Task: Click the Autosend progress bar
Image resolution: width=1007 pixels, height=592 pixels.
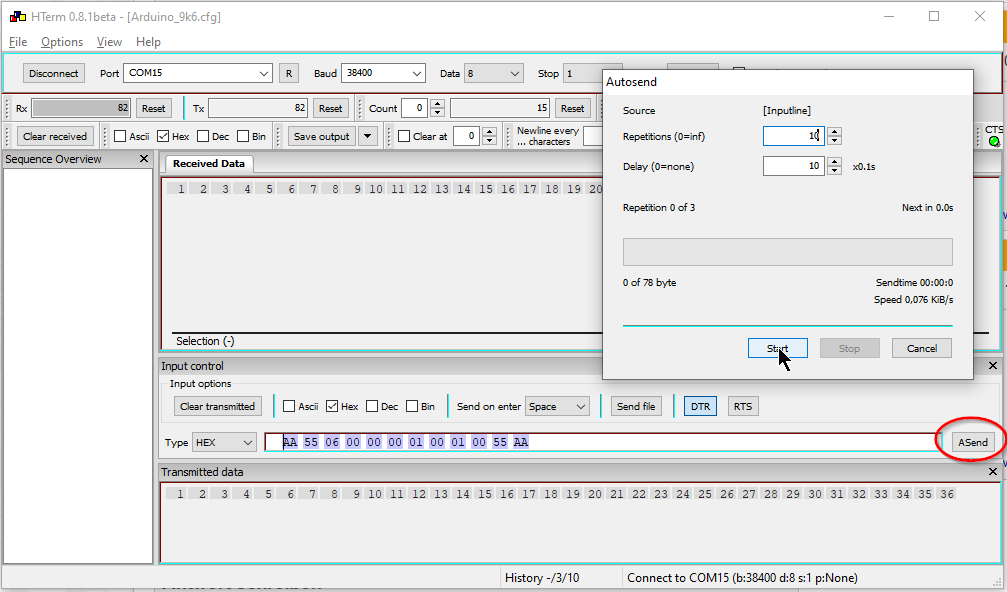Action: click(787, 252)
